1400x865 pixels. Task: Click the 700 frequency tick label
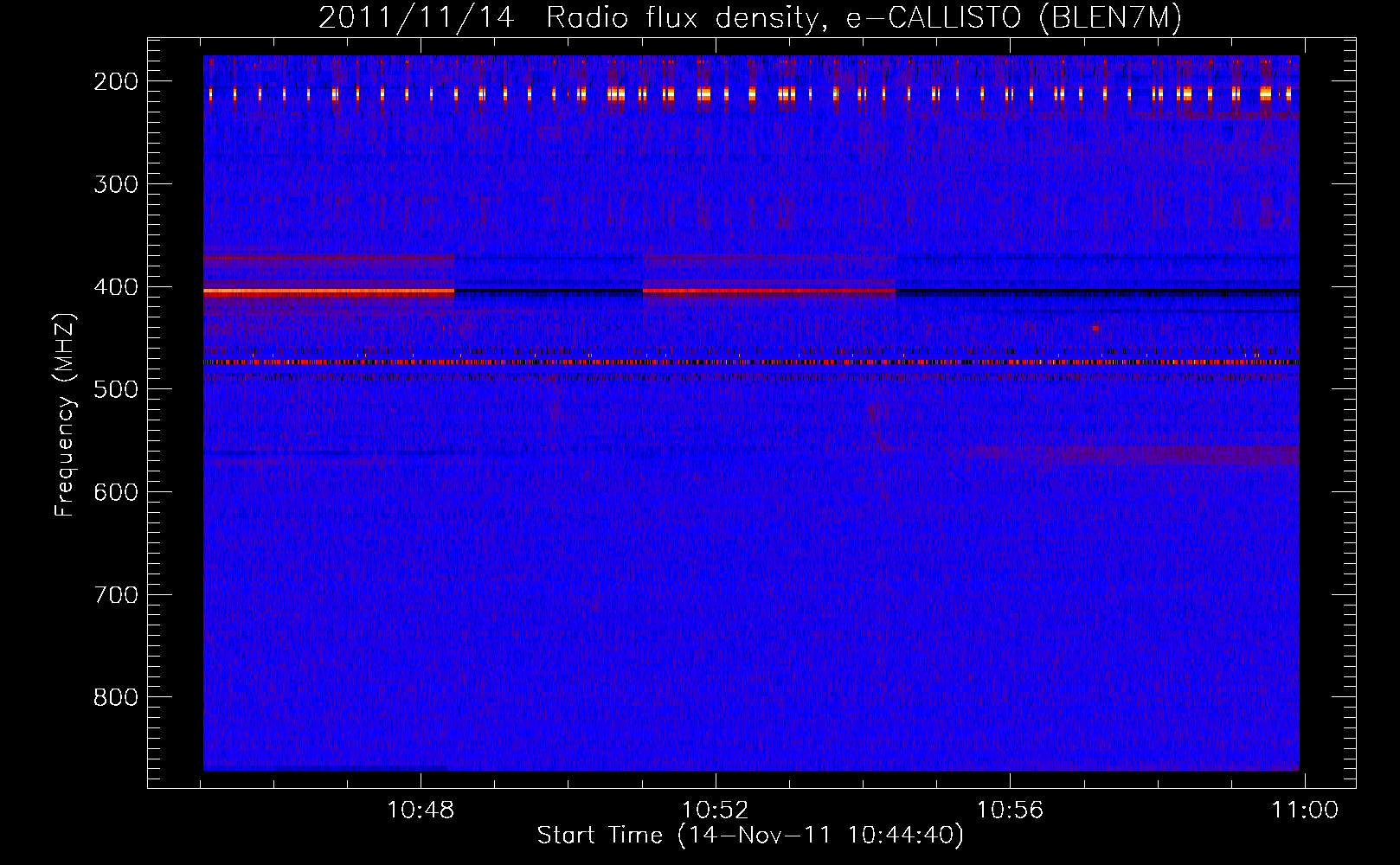pyautogui.click(x=115, y=595)
